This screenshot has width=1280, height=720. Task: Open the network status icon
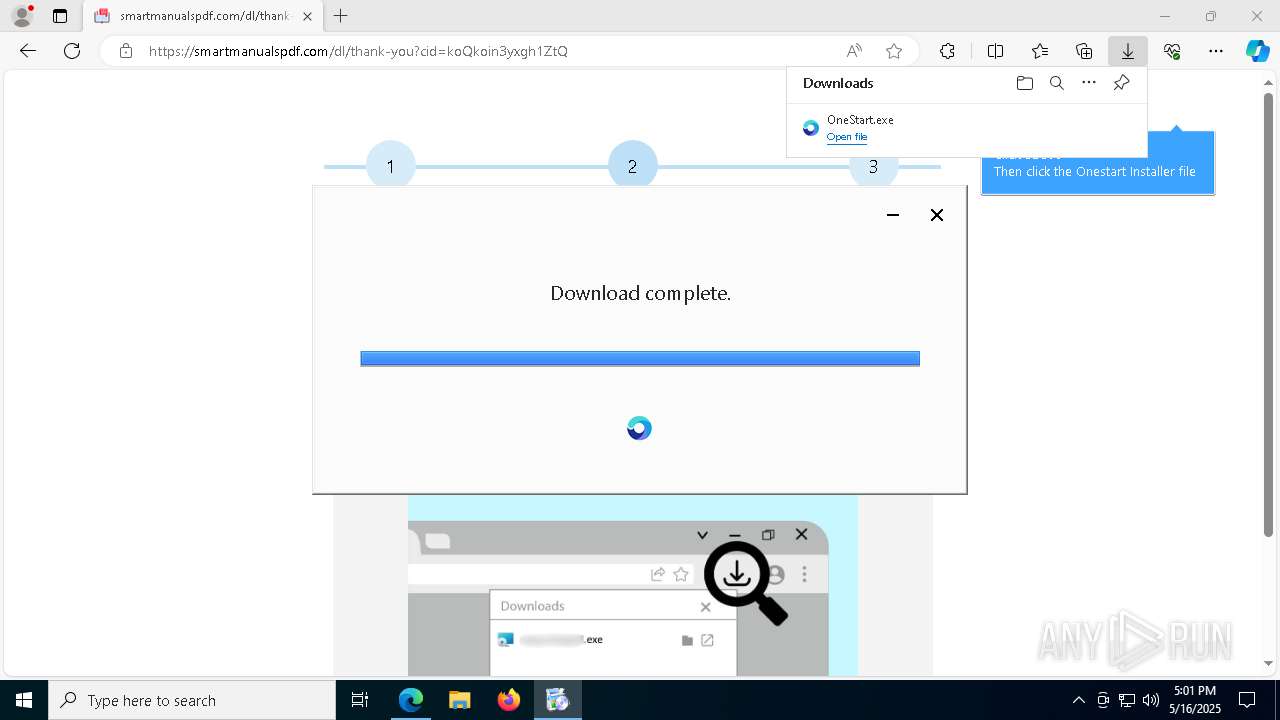1126,700
